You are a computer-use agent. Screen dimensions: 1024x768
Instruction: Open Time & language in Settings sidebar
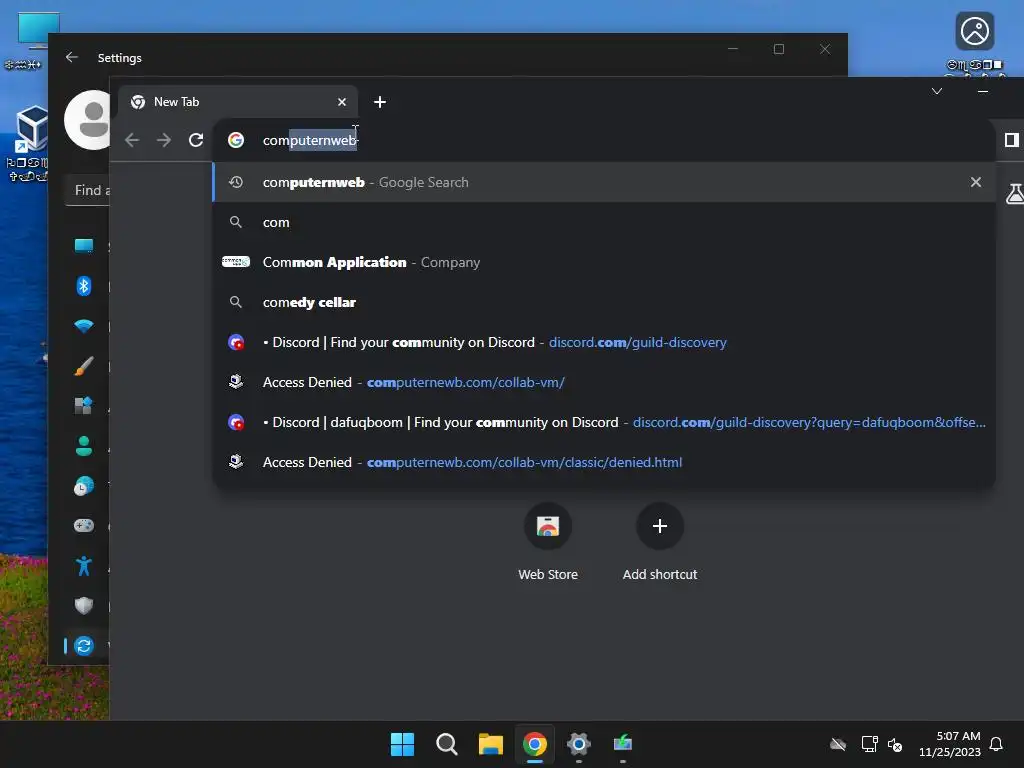(x=84, y=486)
